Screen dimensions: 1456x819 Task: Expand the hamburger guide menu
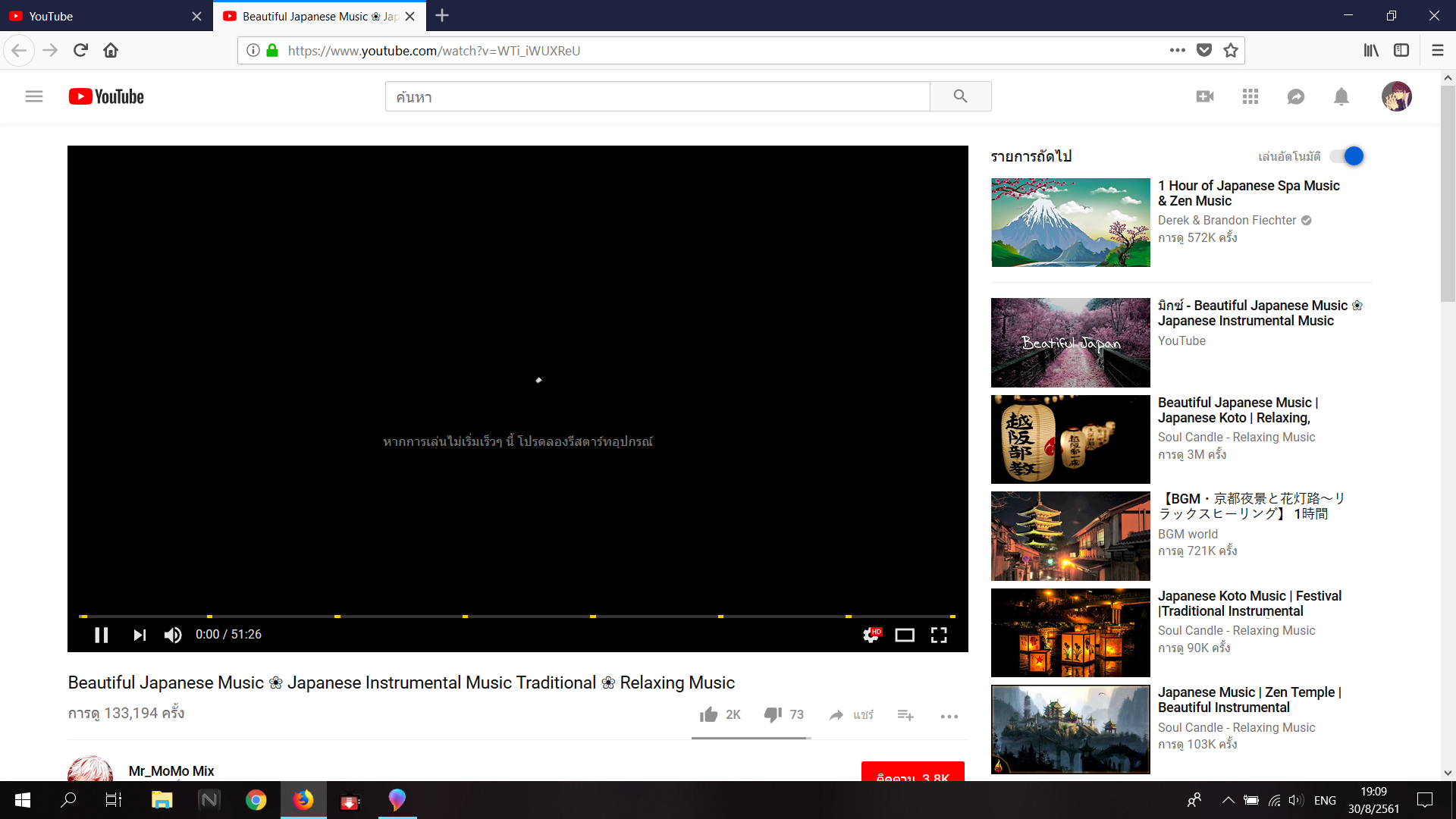(34, 96)
